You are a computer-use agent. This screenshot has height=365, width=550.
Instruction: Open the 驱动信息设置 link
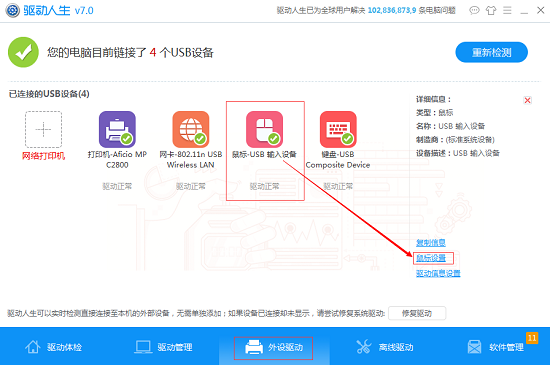point(438,273)
